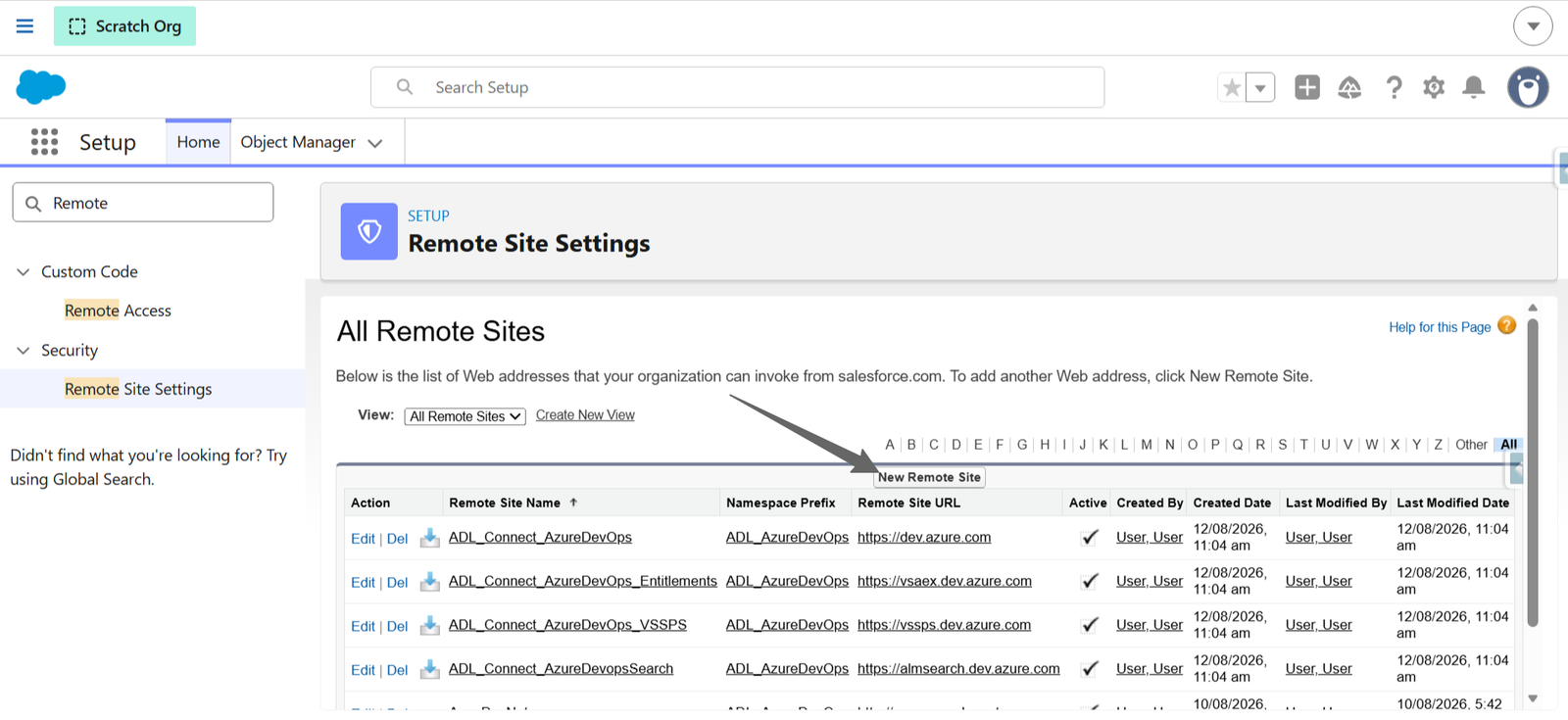
Task: Open the Trailhead guidance icon
Action: point(1349,88)
